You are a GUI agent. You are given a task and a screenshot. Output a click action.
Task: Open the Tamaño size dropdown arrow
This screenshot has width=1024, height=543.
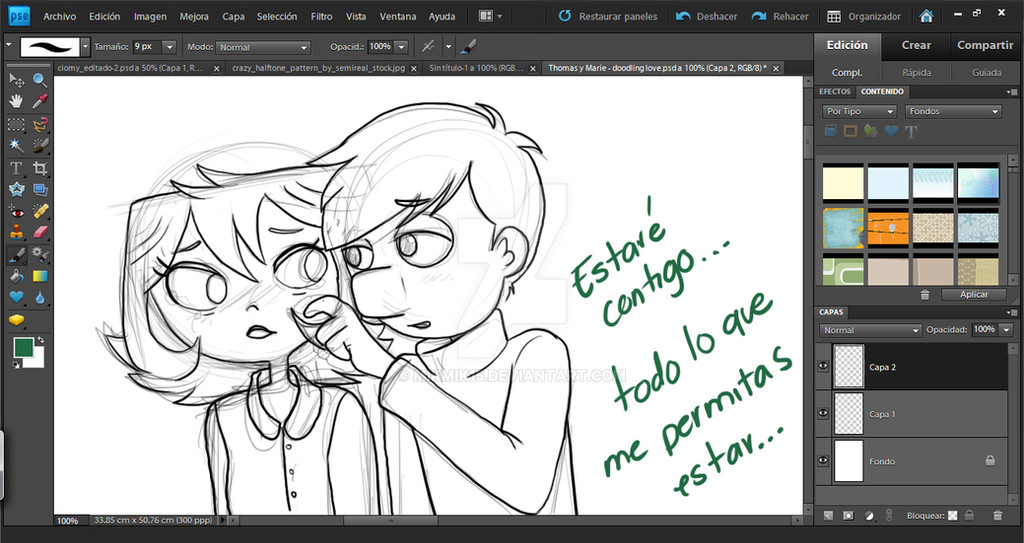169,47
